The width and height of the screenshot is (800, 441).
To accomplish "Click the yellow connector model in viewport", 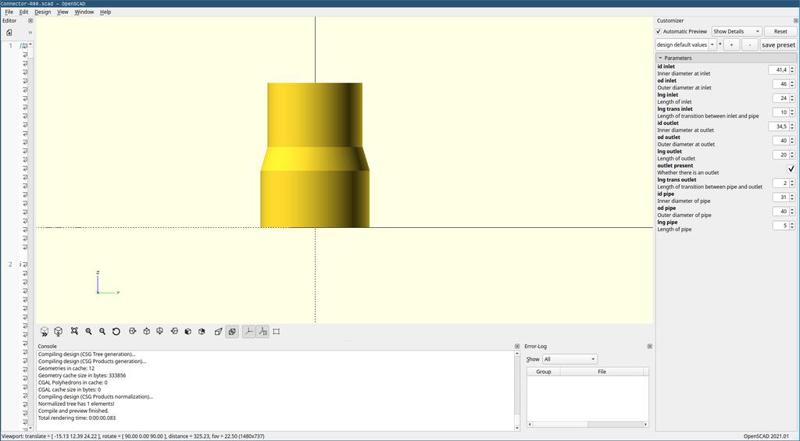I will 315,155.
